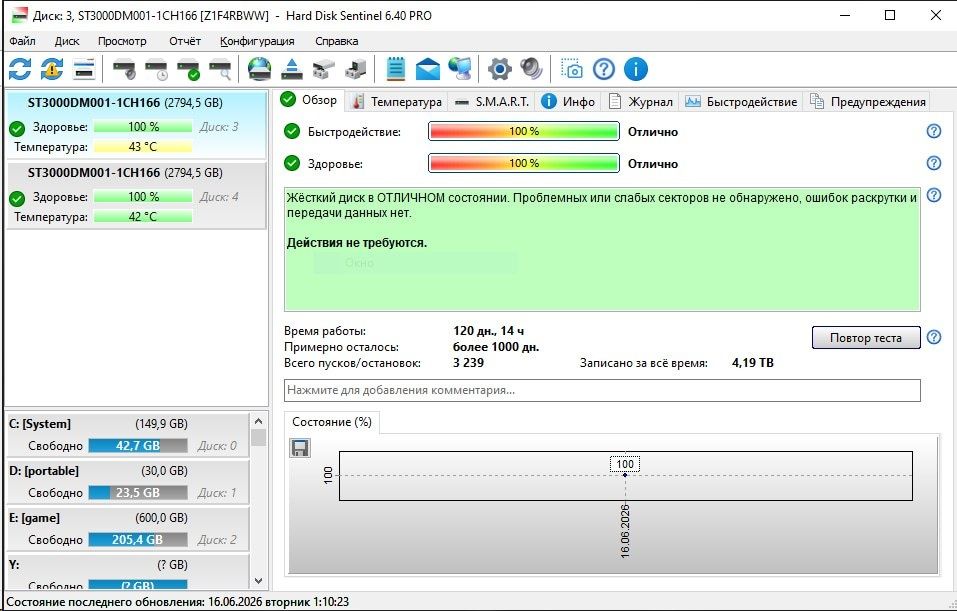This screenshot has width=957, height=611.
Task: Click the scroll down arrow in the partition list
Action: coord(258,581)
